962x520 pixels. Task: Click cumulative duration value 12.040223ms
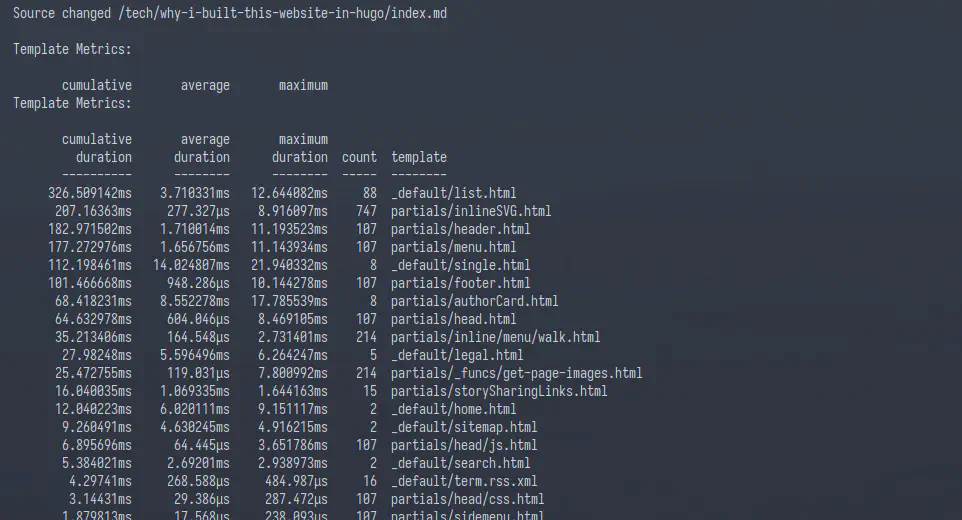click(93, 409)
